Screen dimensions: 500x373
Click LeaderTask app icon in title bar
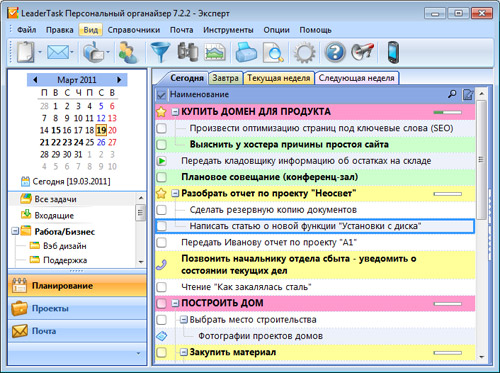(x=13, y=13)
